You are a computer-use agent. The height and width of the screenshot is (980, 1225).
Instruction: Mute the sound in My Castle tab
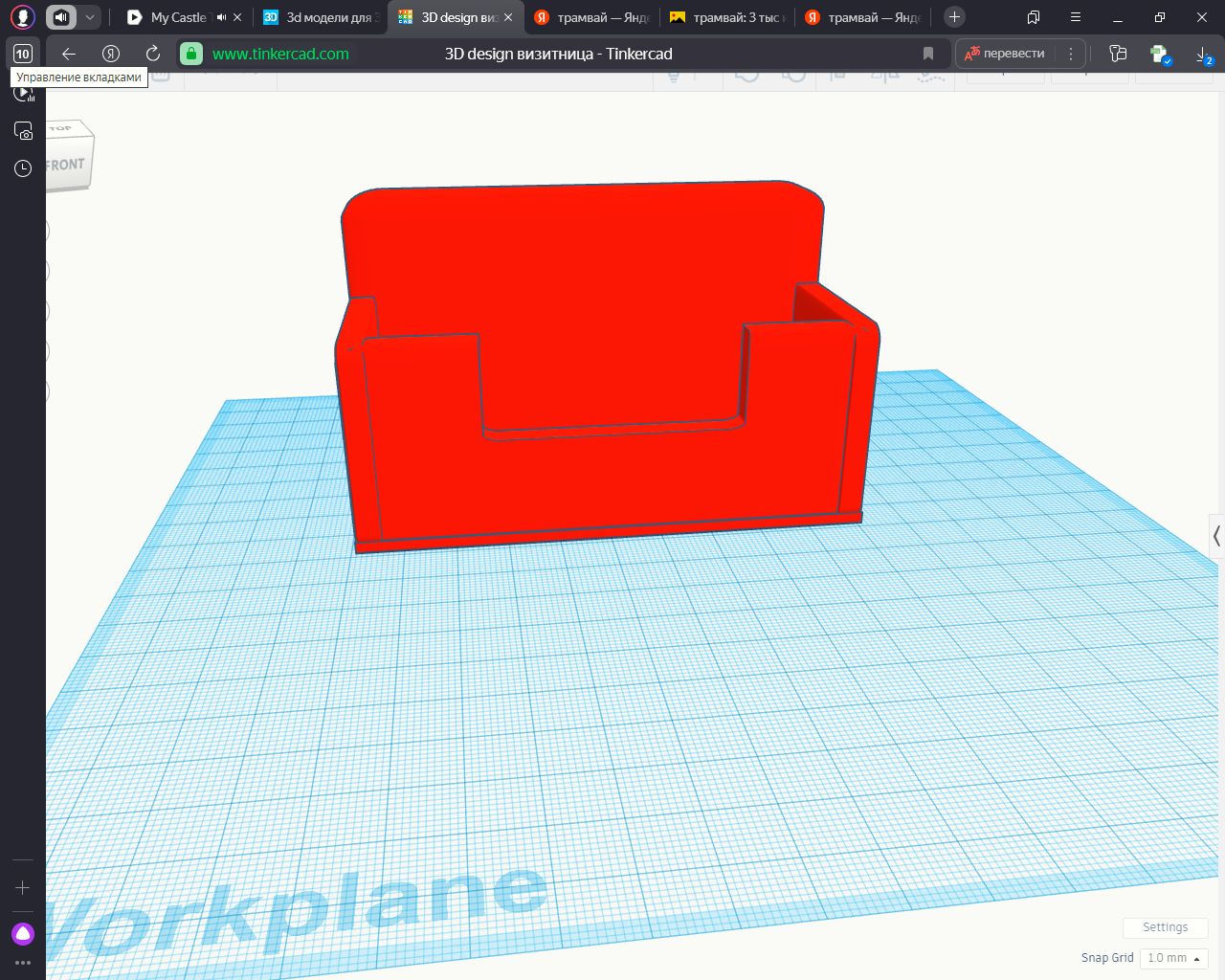(x=222, y=17)
